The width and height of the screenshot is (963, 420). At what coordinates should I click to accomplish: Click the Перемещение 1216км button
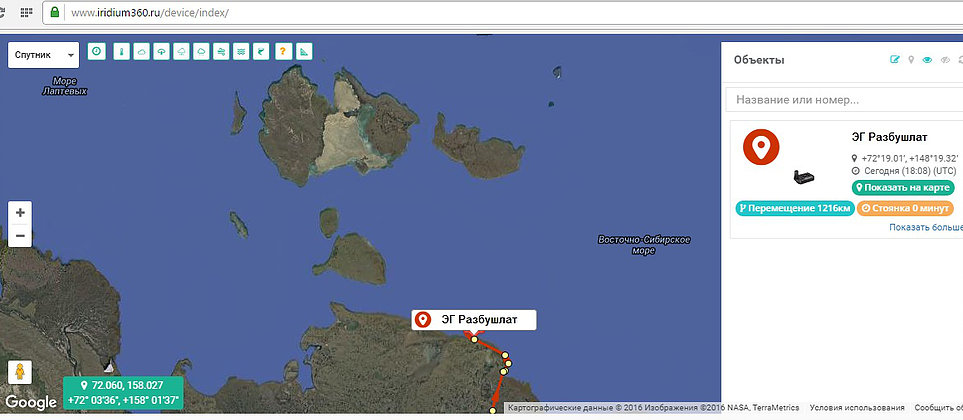point(795,208)
